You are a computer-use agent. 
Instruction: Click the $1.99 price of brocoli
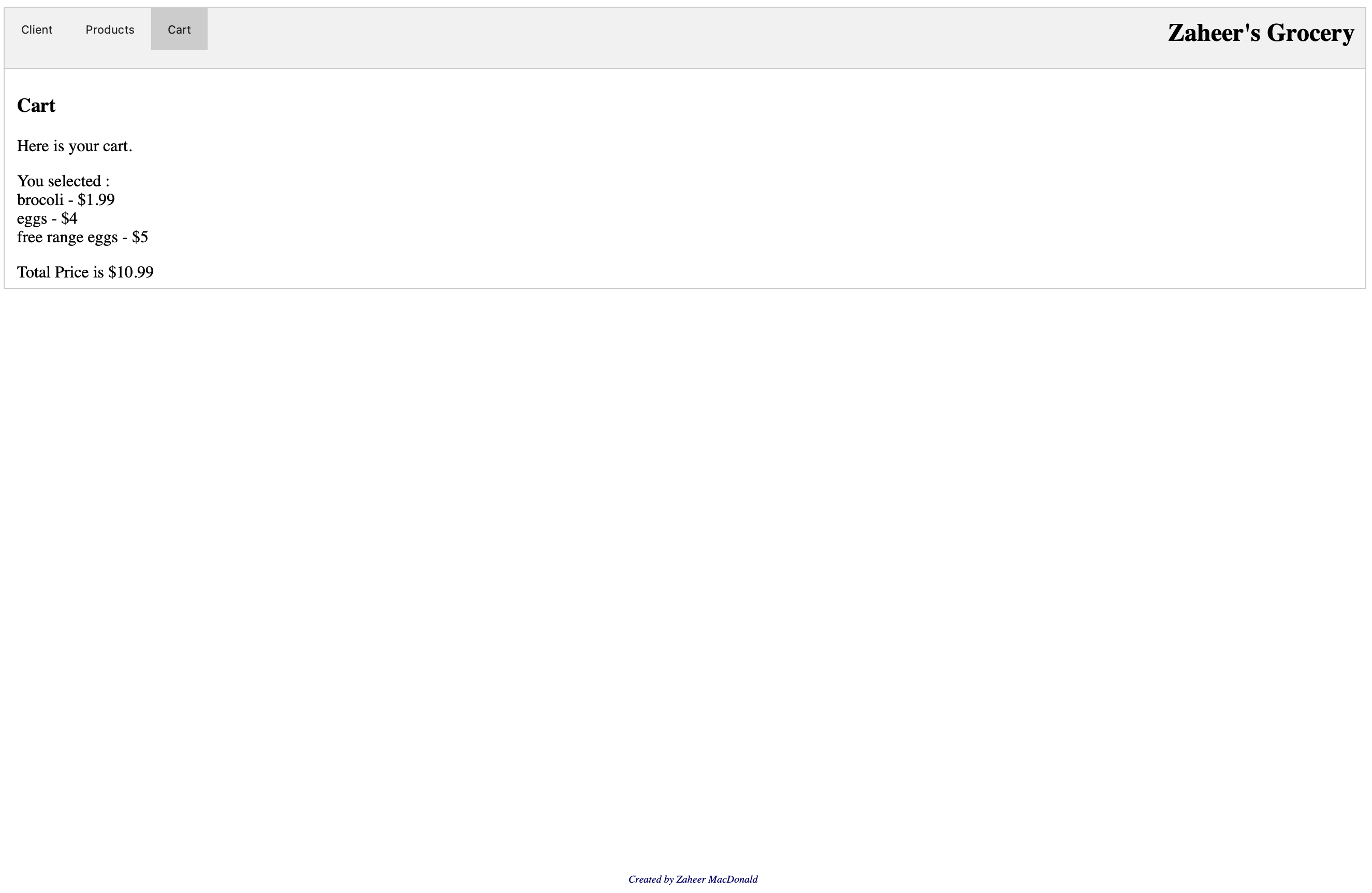pyautogui.click(x=96, y=200)
